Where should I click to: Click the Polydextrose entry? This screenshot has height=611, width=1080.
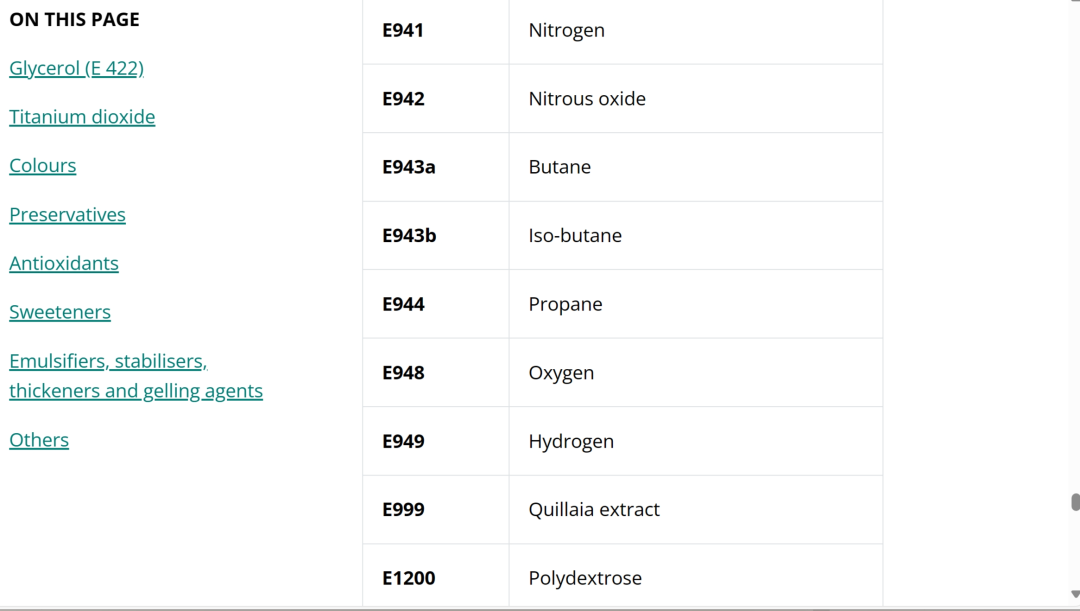click(x=585, y=578)
